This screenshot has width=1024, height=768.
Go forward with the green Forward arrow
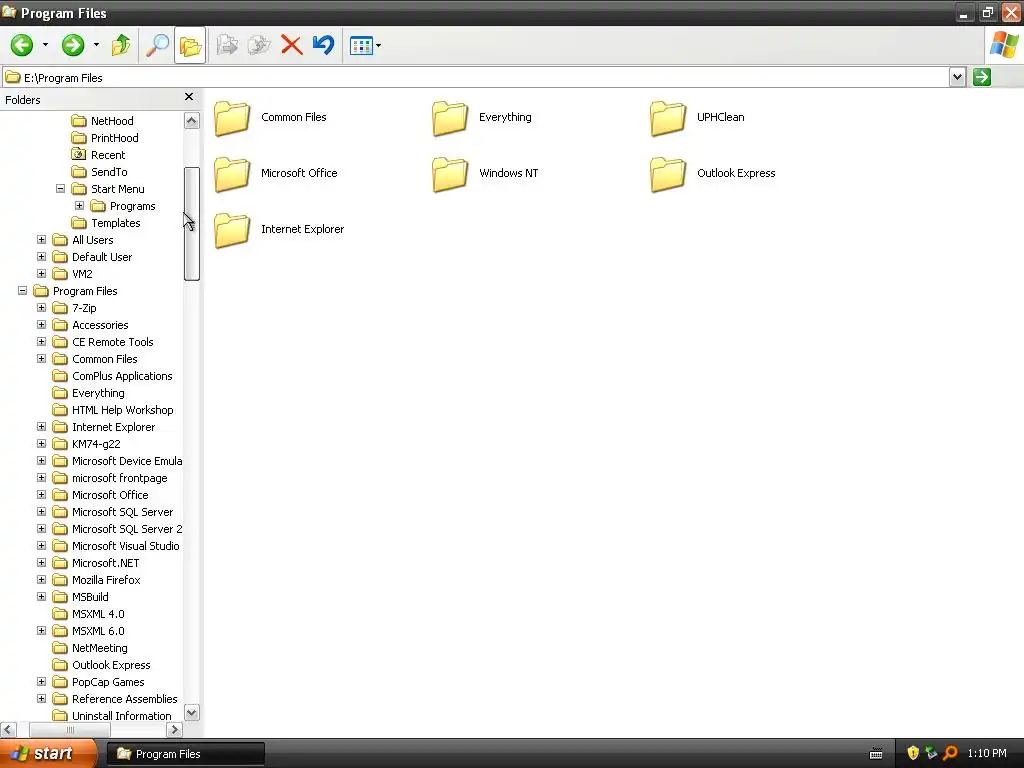tap(72, 45)
